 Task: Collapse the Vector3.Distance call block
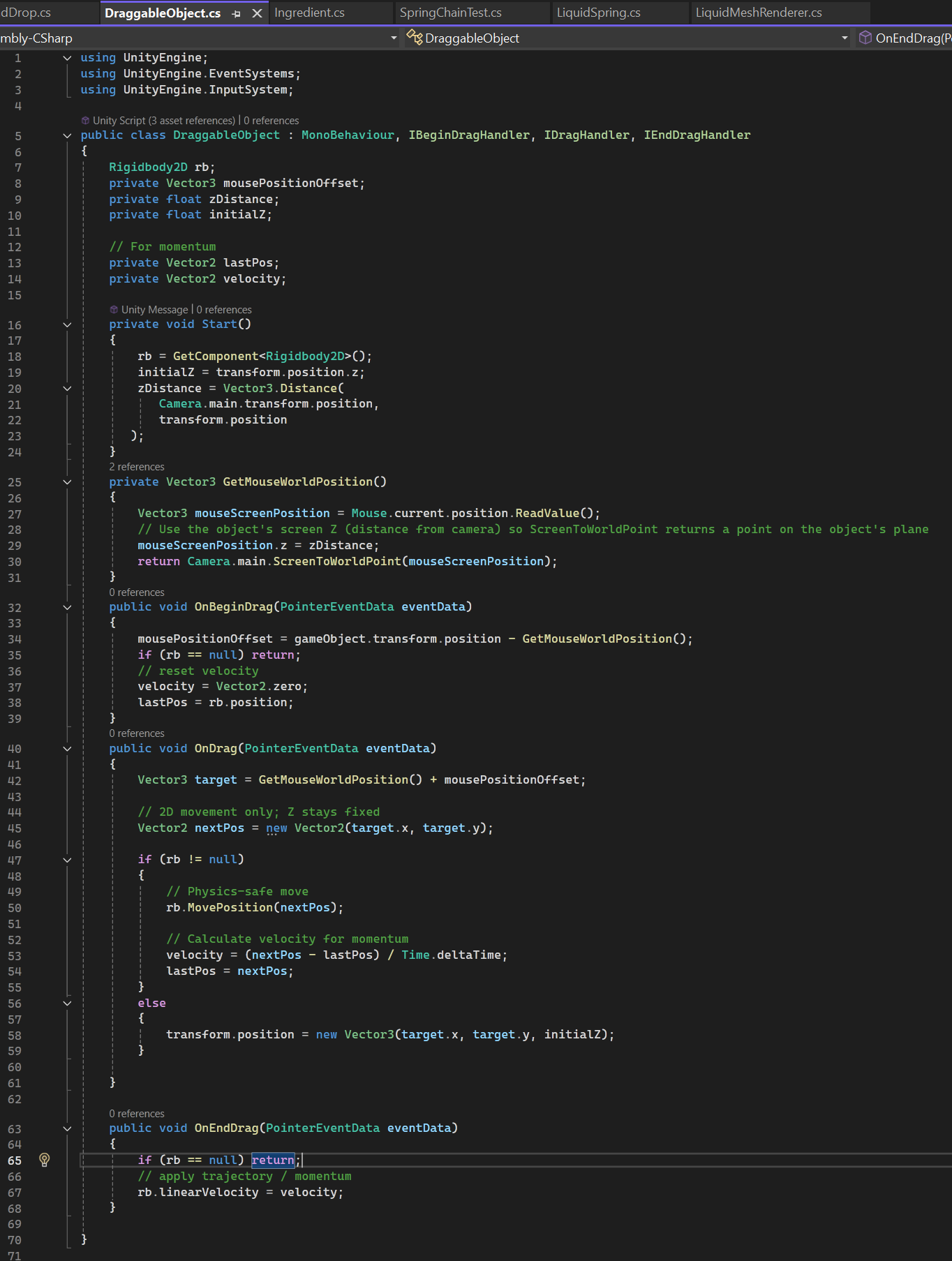pyautogui.click(x=67, y=388)
